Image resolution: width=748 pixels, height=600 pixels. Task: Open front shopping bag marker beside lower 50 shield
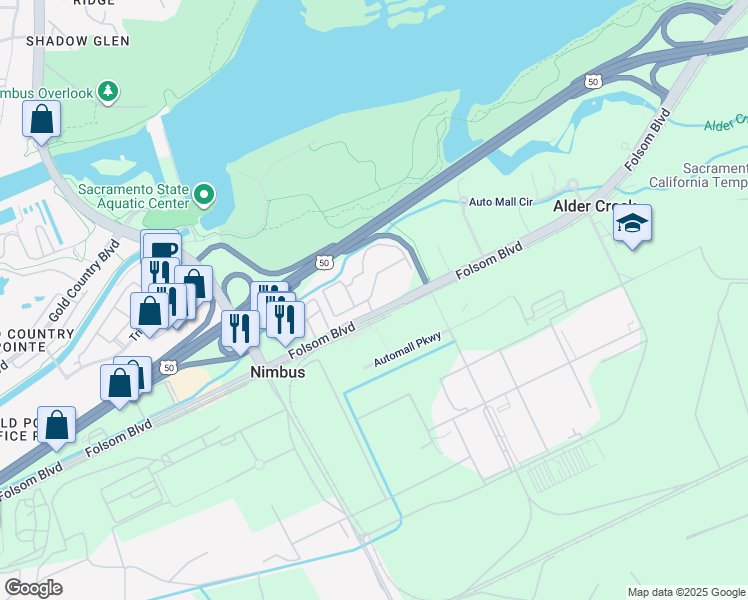click(x=119, y=386)
